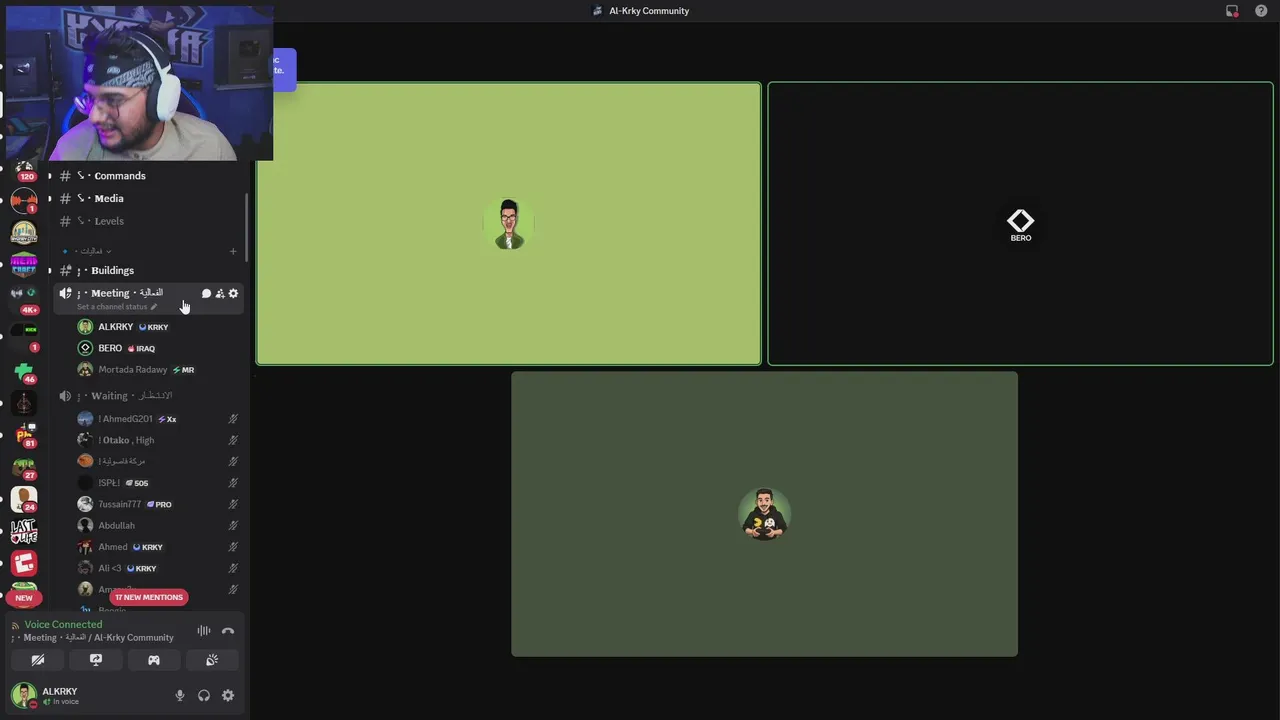1280x720 pixels.
Task: Focus Mortada Radawy's dark green video tile
Action: pos(764,514)
